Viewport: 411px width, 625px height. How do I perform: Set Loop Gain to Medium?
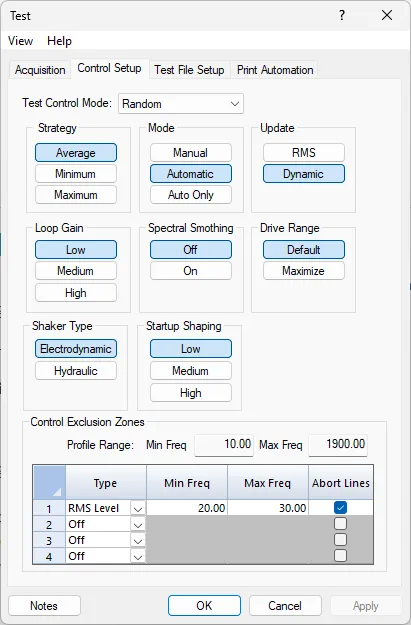pos(76,271)
